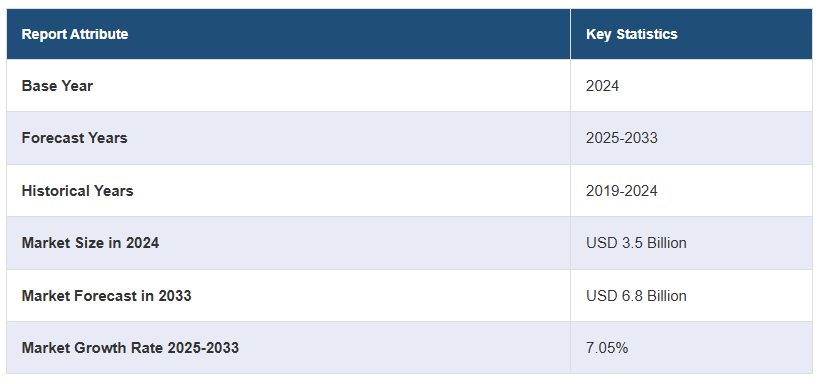Select Market Forecast in 2033 label
This screenshot has width=824, height=384.
(x=106, y=296)
